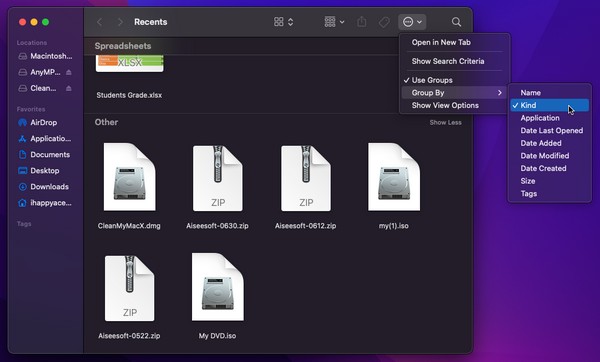
Task: Click the CleanMyMacX.dmg filename label
Action: click(x=129, y=226)
